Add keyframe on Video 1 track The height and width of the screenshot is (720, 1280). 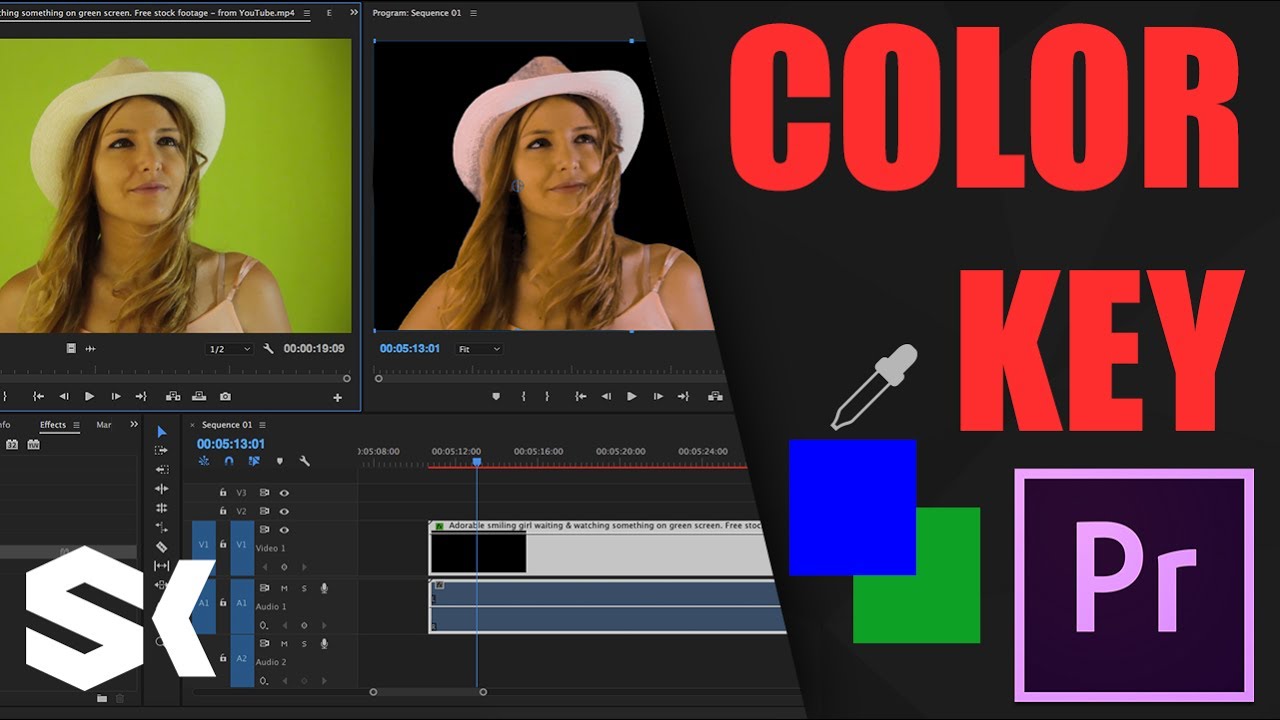point(284,566)
